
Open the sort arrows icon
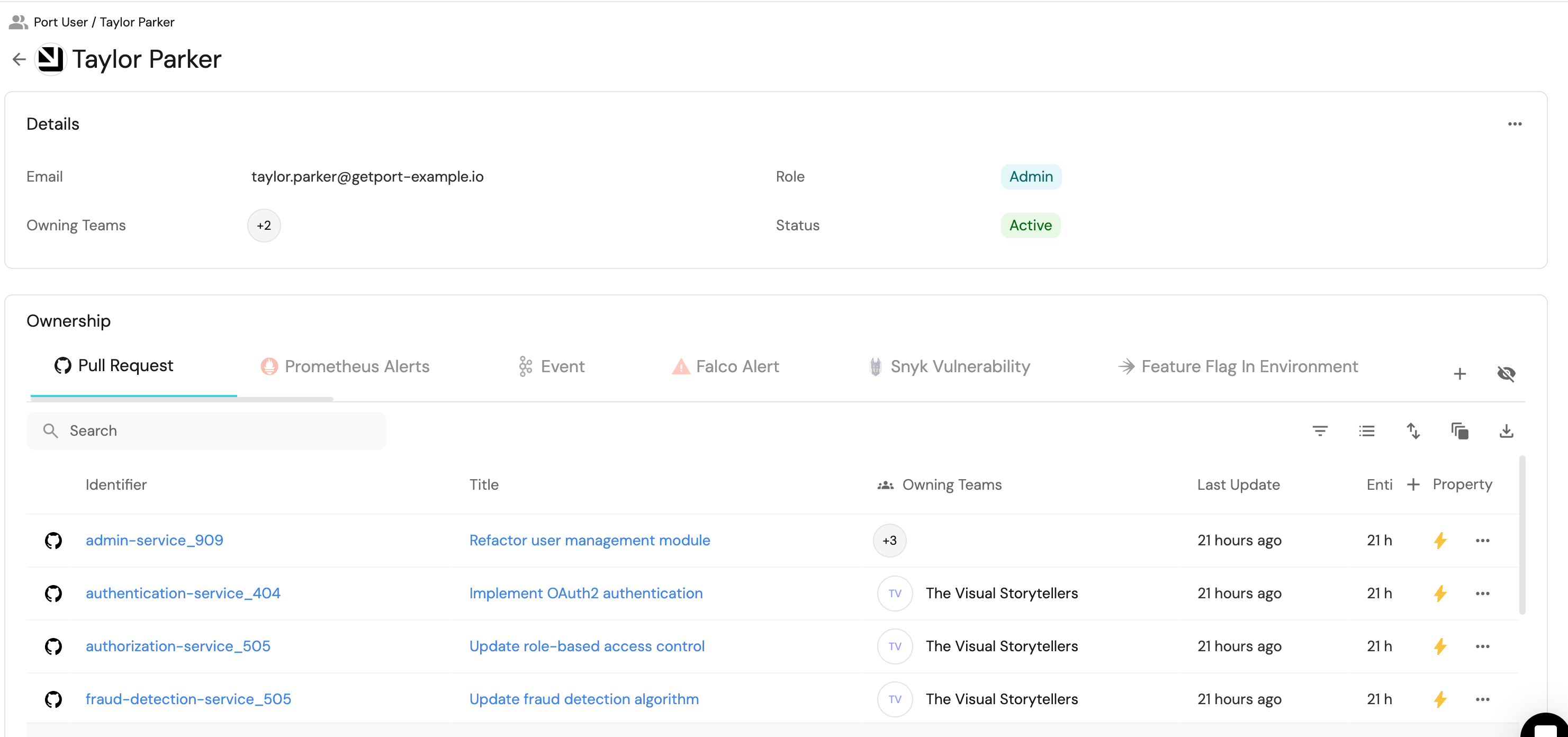(1413, 431)
